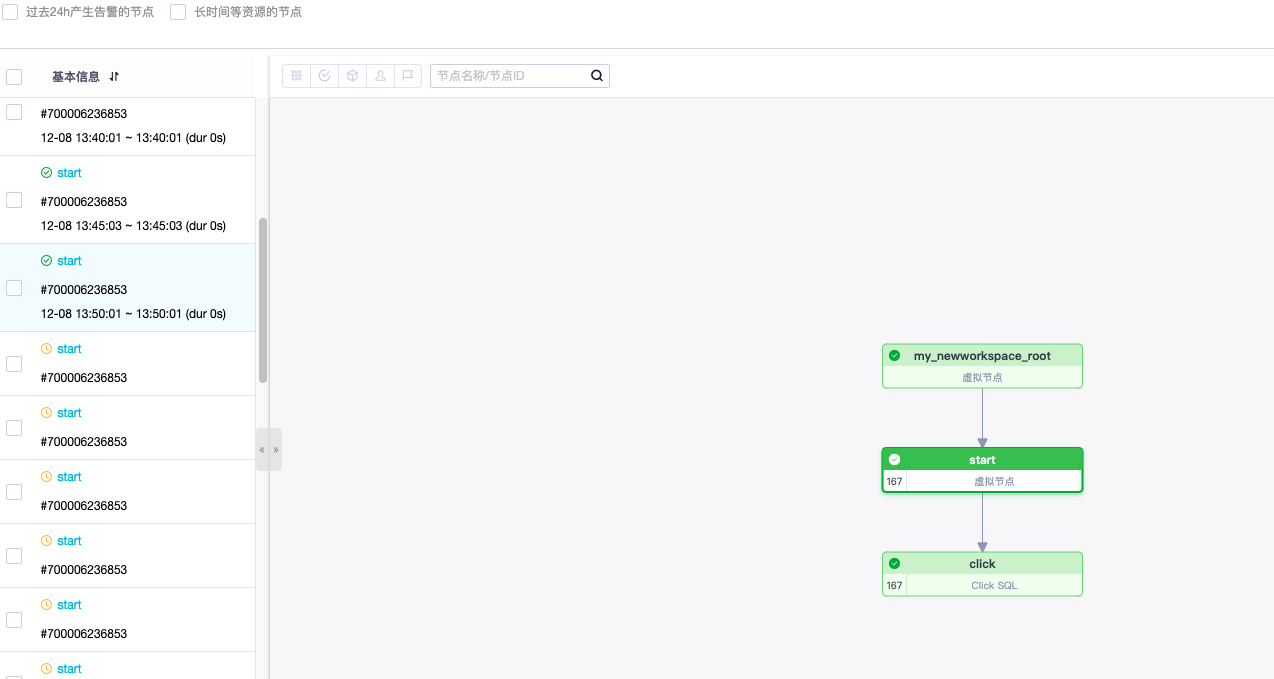Select the start node title in the graph
This screenshot has height=679, width=1274.
click(x=982, y=460)
